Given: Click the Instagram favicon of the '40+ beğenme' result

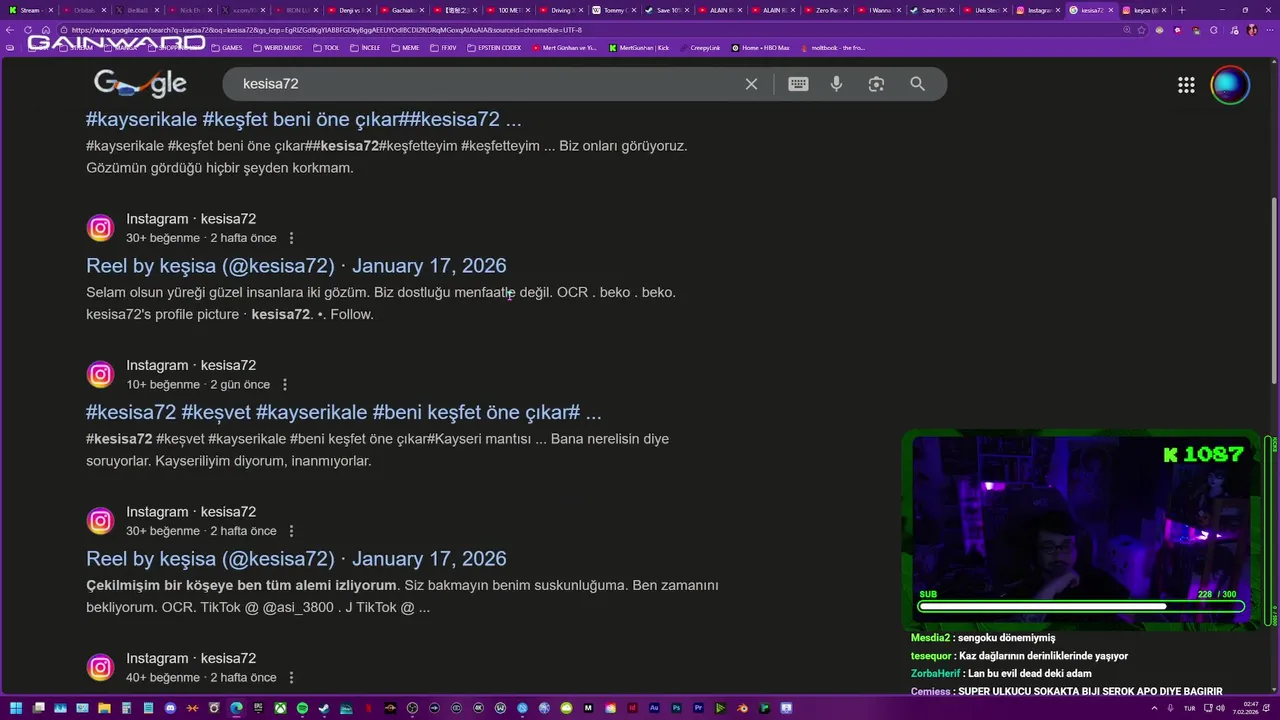Looking at the screenshot, I should click(100, 667).
